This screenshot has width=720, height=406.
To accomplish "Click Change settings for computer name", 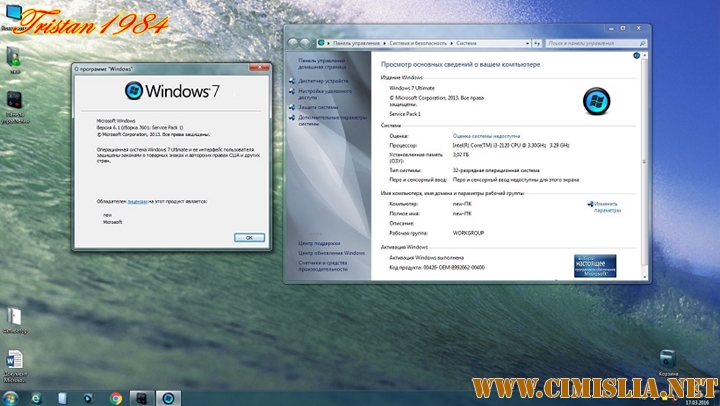I will (x=606, y=207).
